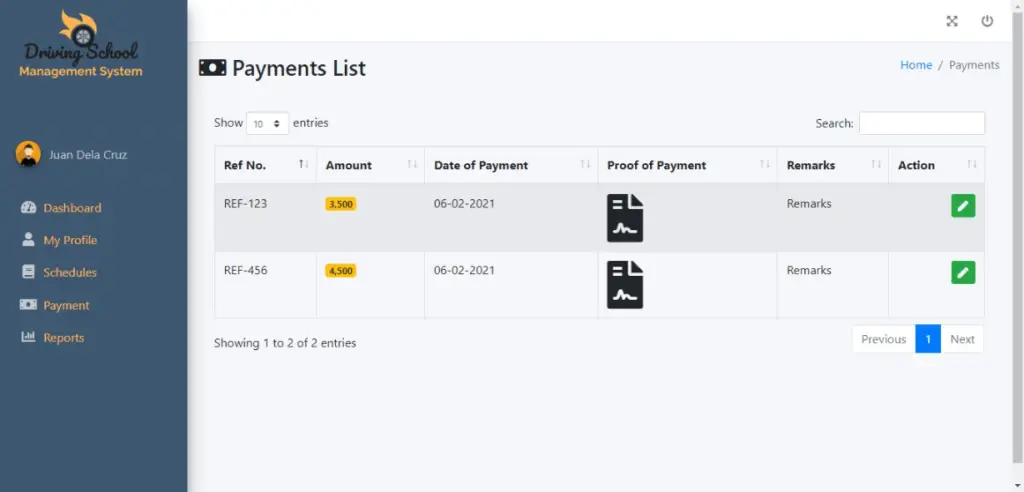Click the power logout icon
1024x492 pixels.
987,21
